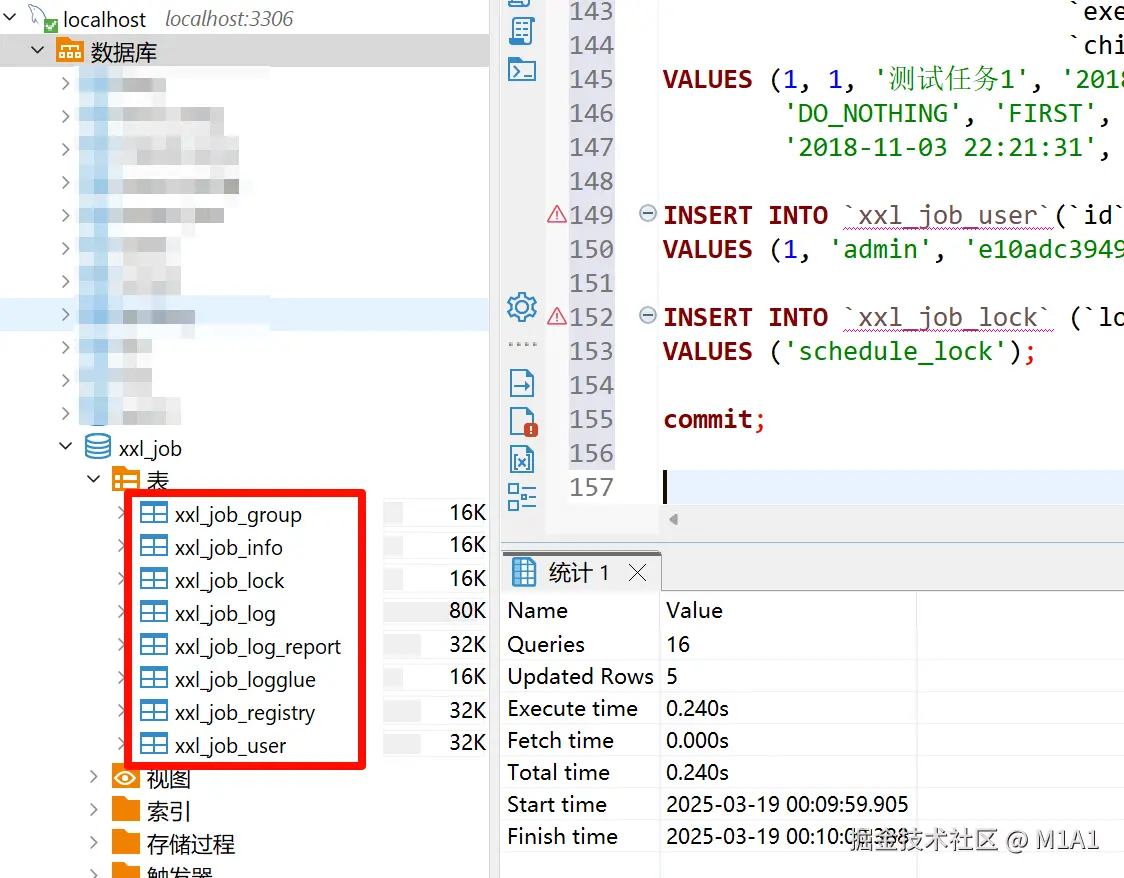Click the 数据库 folder icon
1124x878 pixels.
(x=70, y=52)
